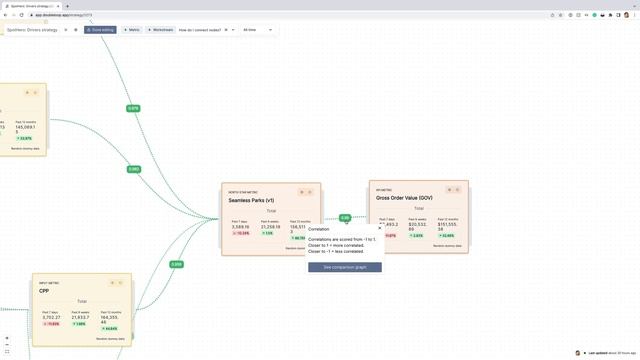Image resolution: width=640 pixels, height=360 pixels.
Task: Click Total label on Seamless Parks card
Action: (271, 211)
